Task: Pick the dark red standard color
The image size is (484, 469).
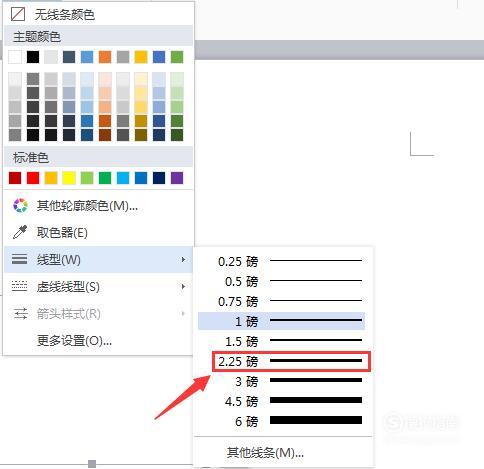Action: tap(15, 178)
